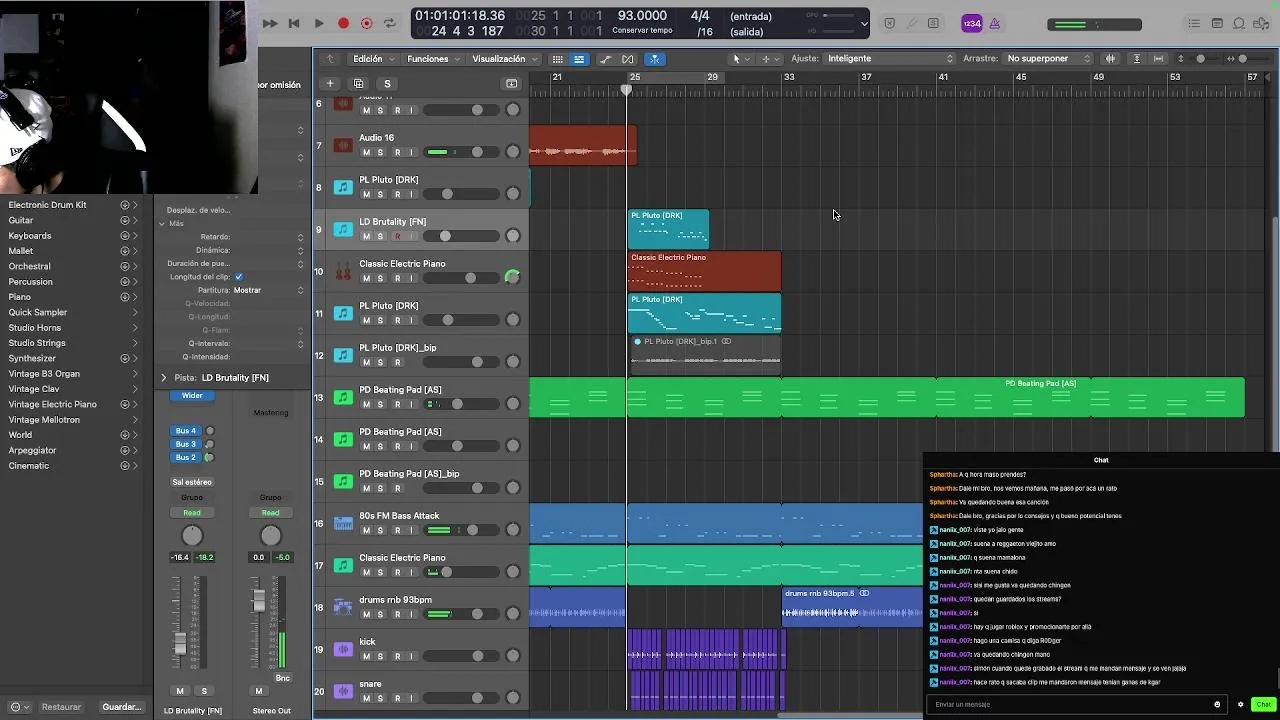Toggle the purple count-in 1234 button
This screenshot has height=720, width=1280.
(x=972, y=24)
